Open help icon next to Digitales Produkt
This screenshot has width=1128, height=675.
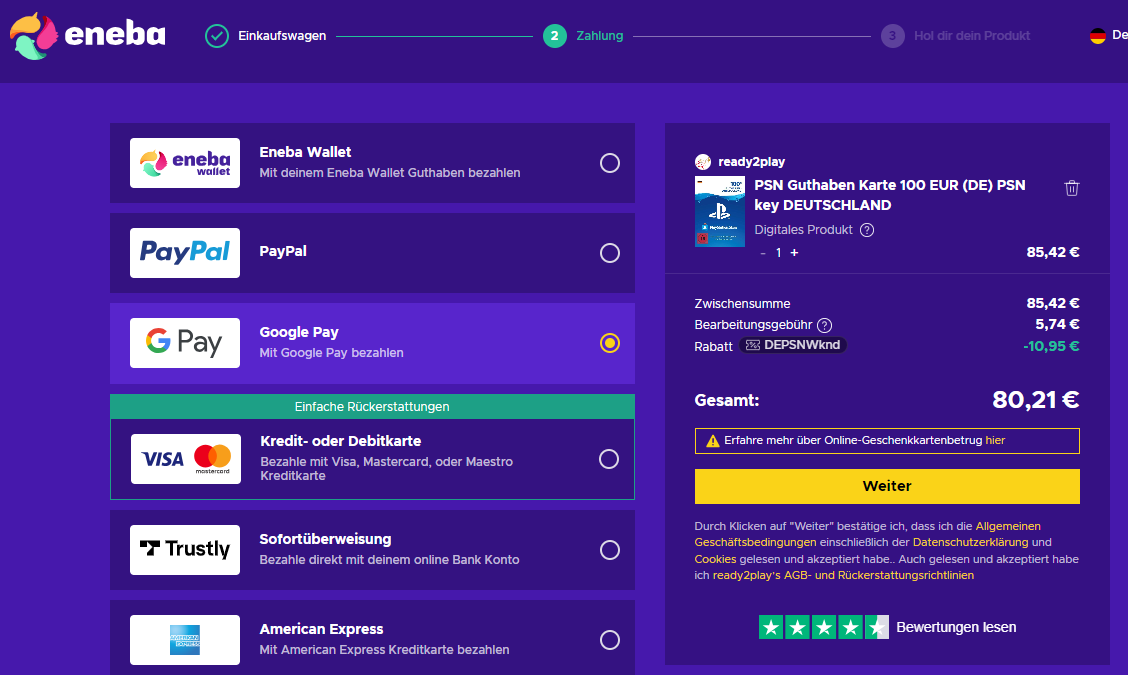point(867,230)
